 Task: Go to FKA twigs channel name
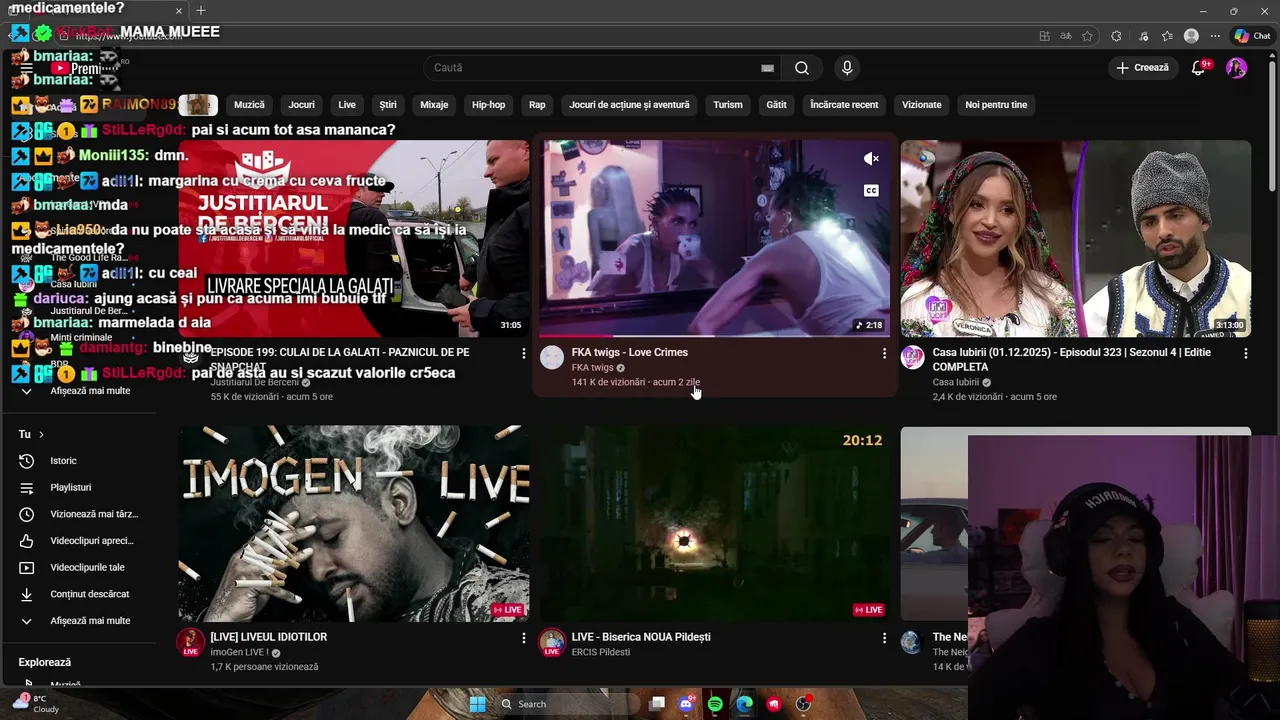click(x=592, y=367)
